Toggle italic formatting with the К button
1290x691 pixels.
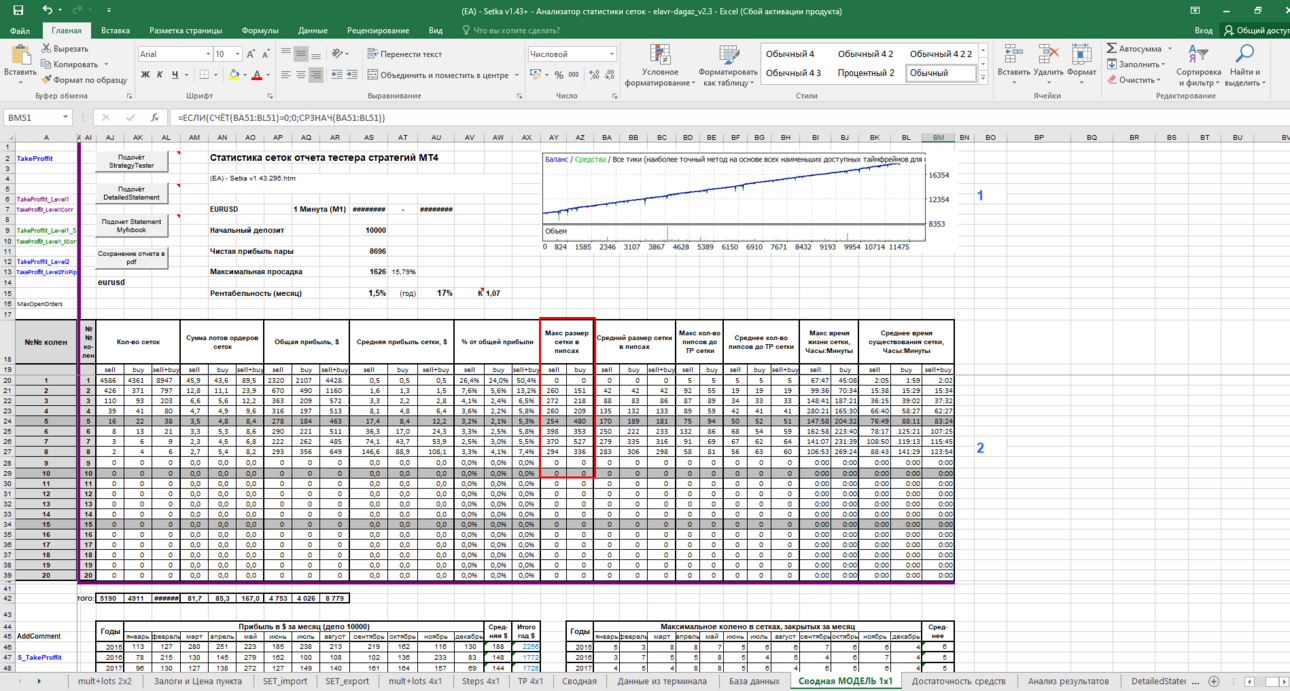coord(160,75)
